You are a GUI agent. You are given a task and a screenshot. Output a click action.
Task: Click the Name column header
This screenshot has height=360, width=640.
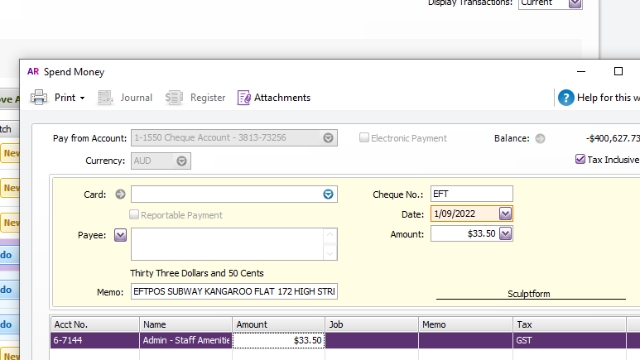(x=186, y=324)
